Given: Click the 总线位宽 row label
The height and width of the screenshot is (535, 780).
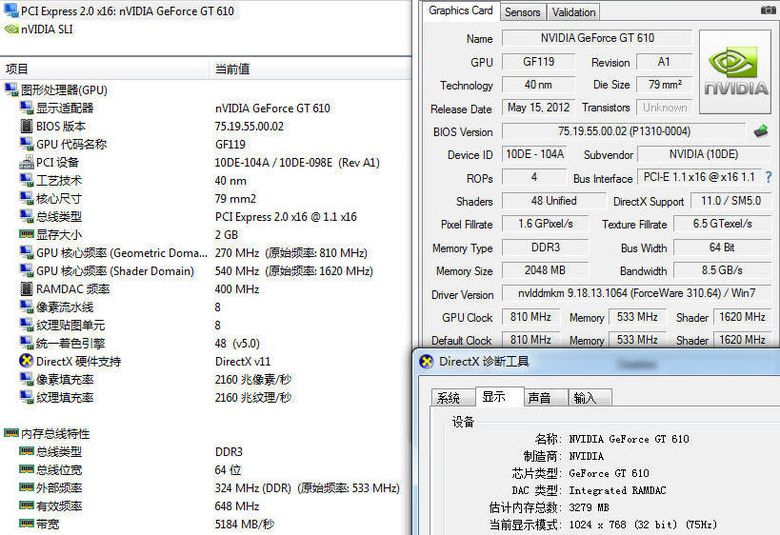Looking at the screenshot, I should pos(59,470).
